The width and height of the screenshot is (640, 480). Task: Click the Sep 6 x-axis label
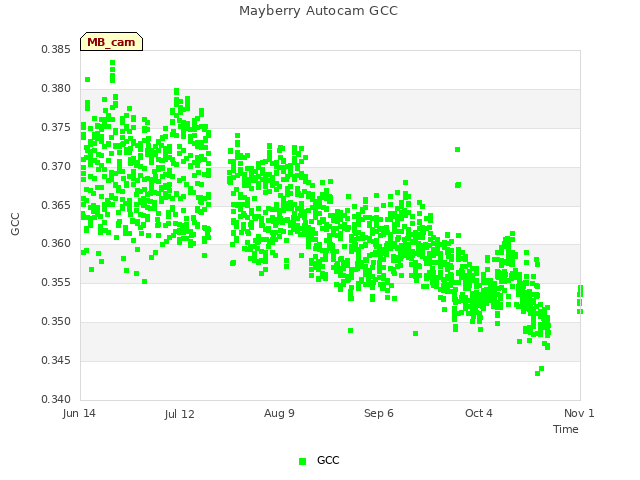click(x=379, y=413)
